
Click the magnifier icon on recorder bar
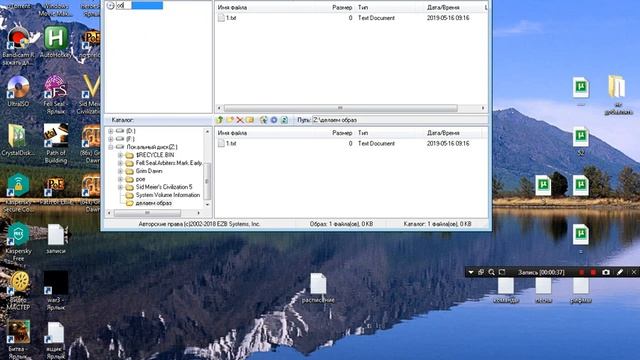tap(491, 272)
